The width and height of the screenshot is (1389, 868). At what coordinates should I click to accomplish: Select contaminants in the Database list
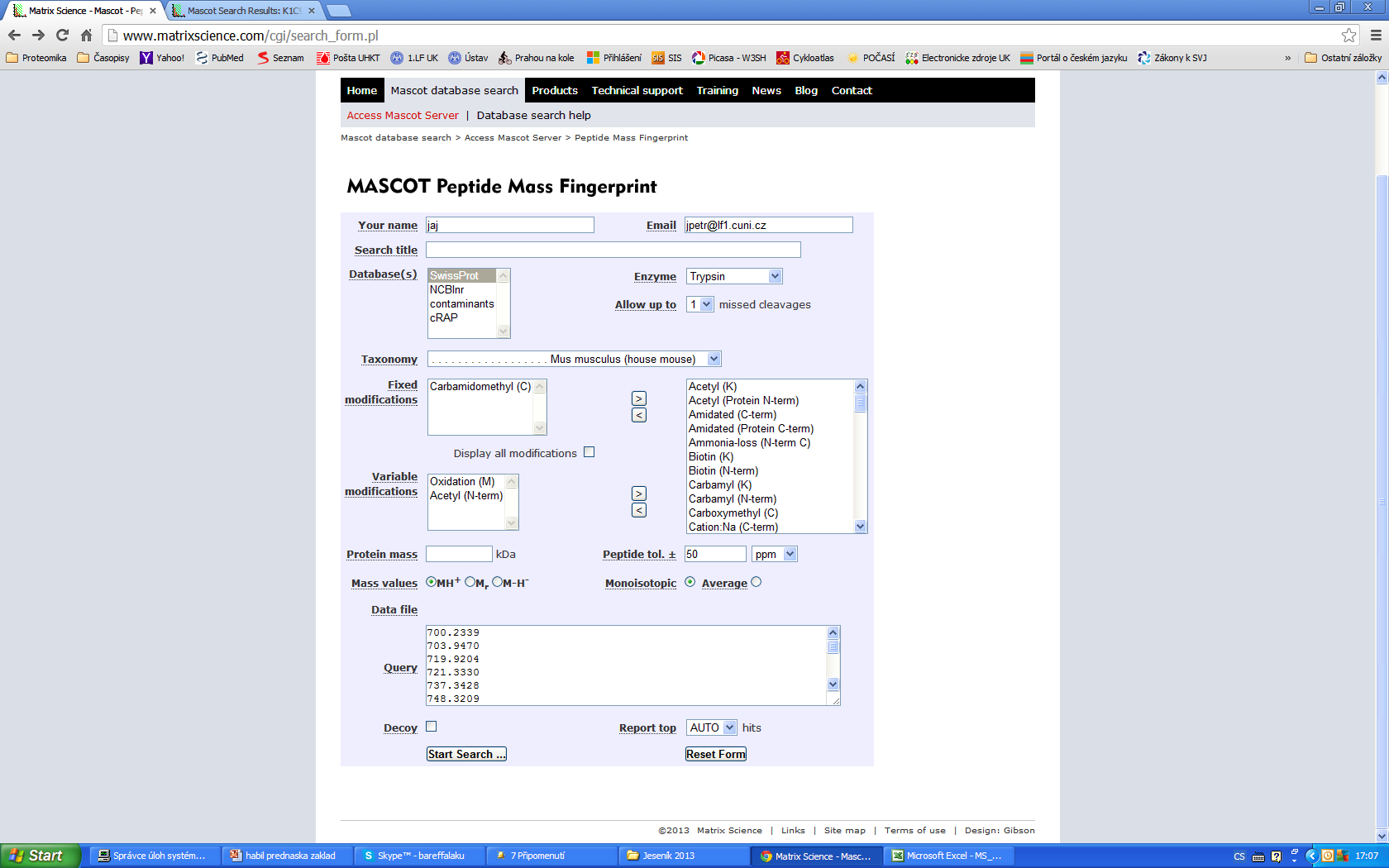(462, 303)
